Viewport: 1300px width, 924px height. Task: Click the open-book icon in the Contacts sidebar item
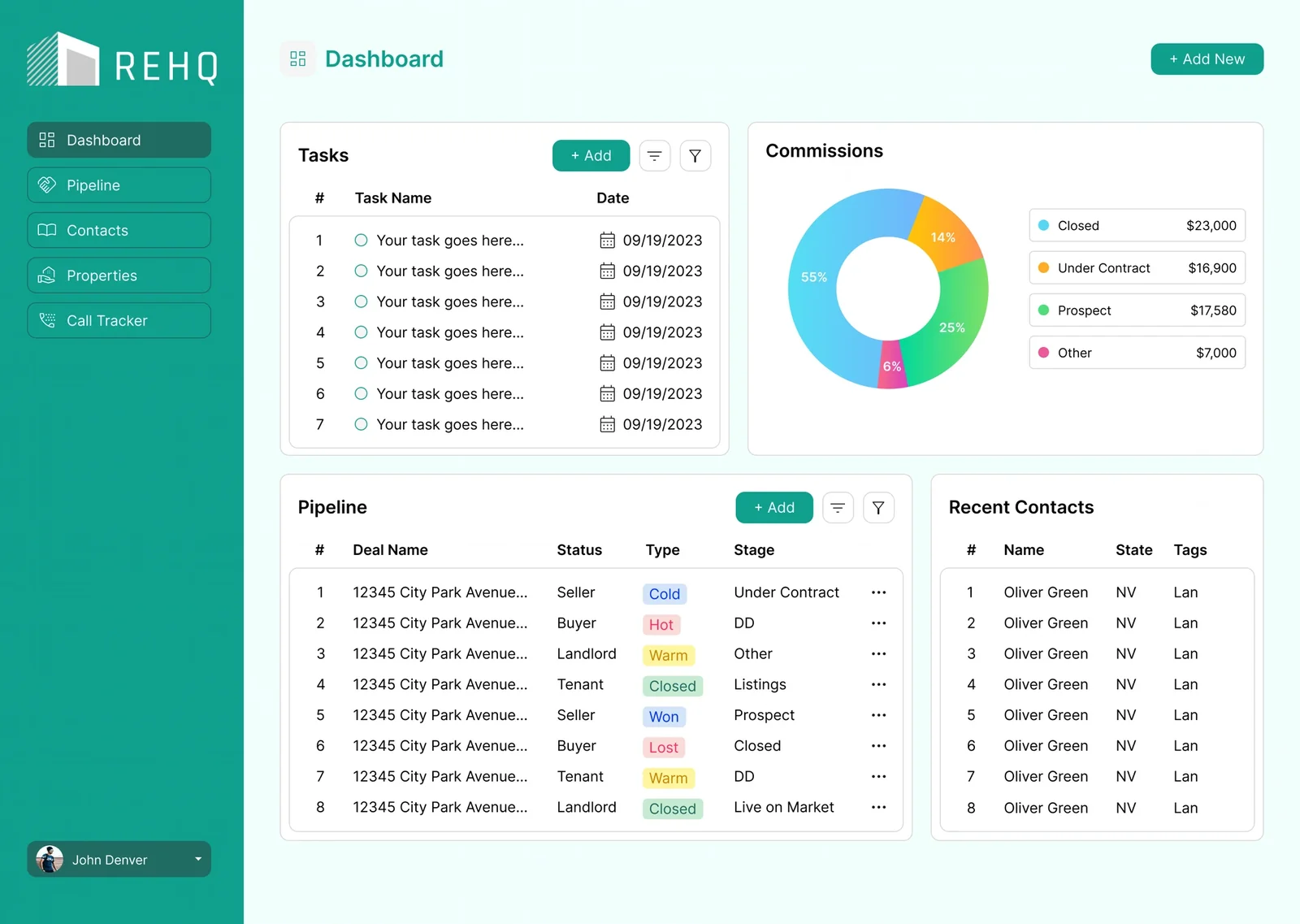pos(47,230)
